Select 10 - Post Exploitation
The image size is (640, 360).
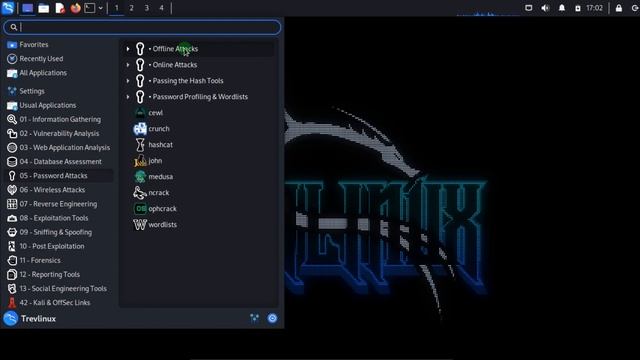[x=59, y=246]
